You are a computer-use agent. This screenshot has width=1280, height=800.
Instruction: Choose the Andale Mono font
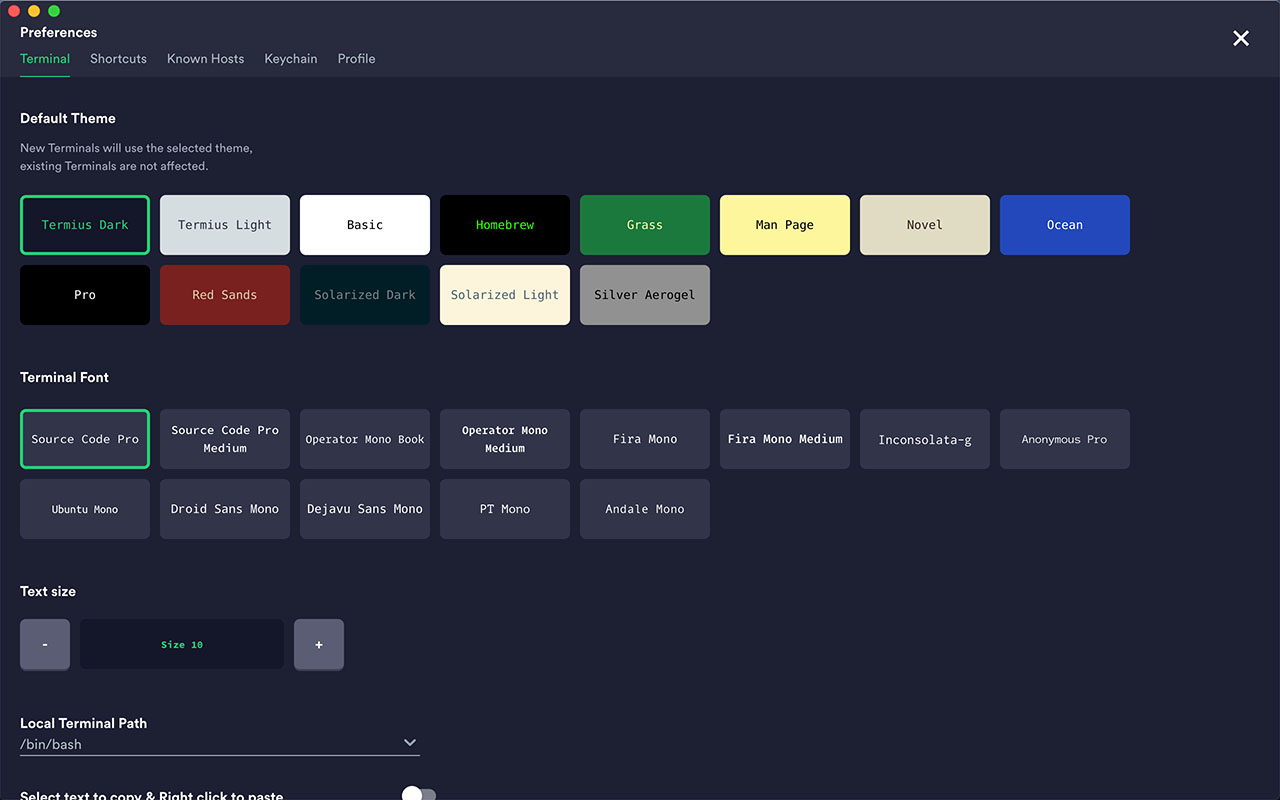645,509
